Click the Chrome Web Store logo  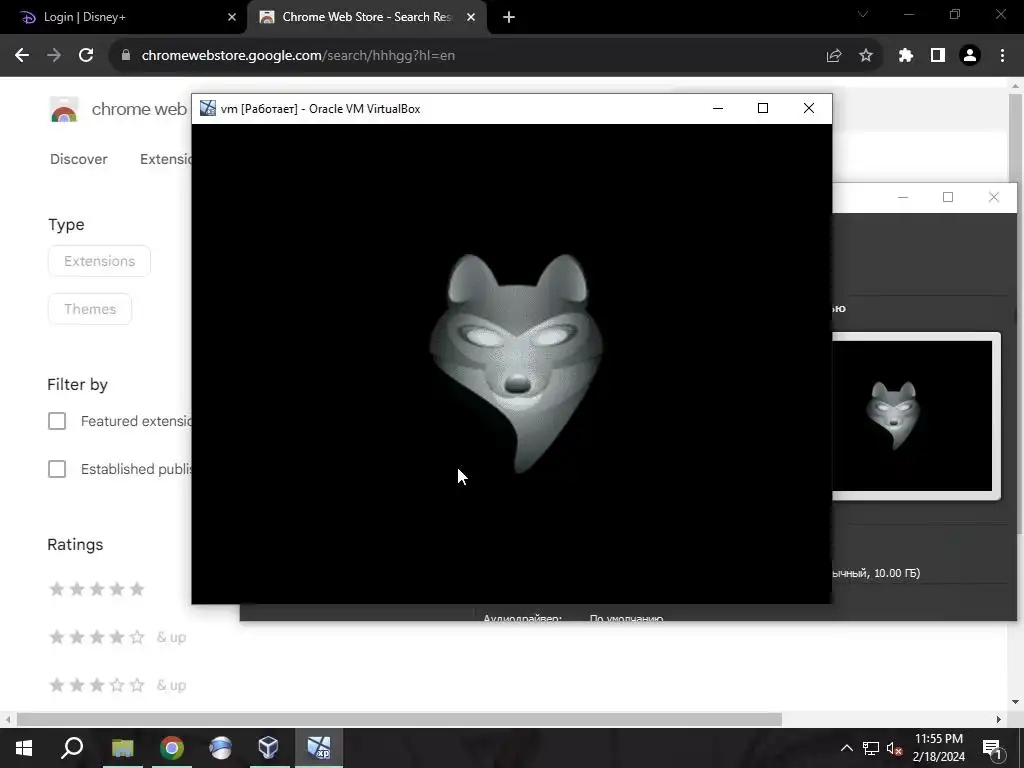coord(64,110)
